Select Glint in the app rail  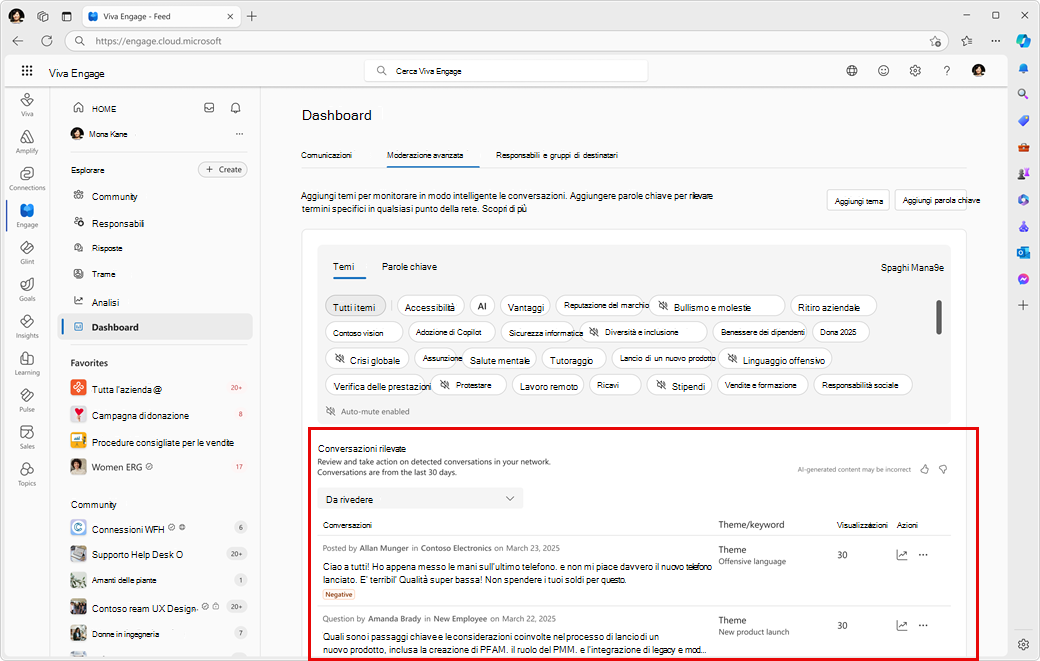(x=27, y=253)
